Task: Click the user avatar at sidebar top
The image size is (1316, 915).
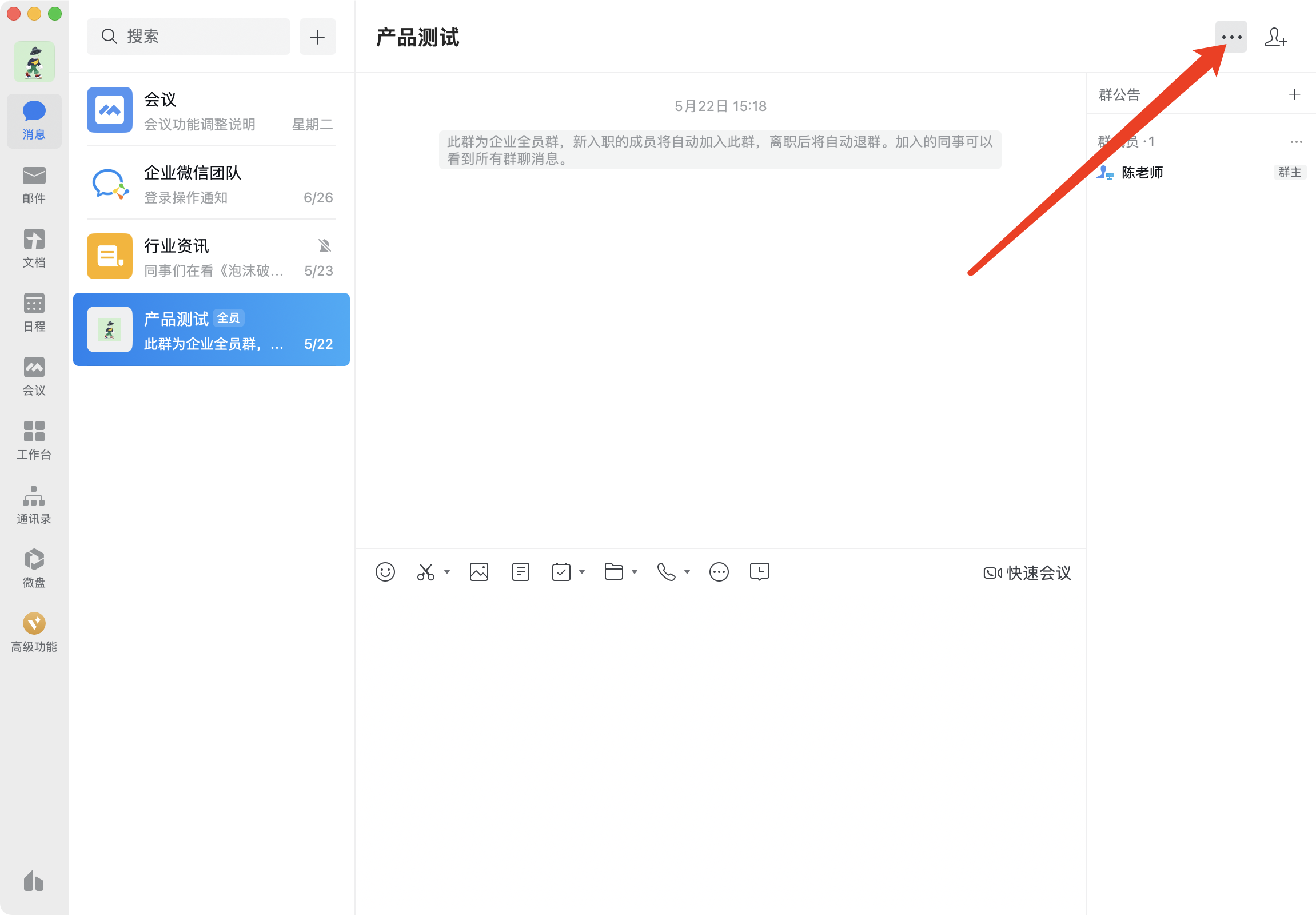Action: [34, 62]
